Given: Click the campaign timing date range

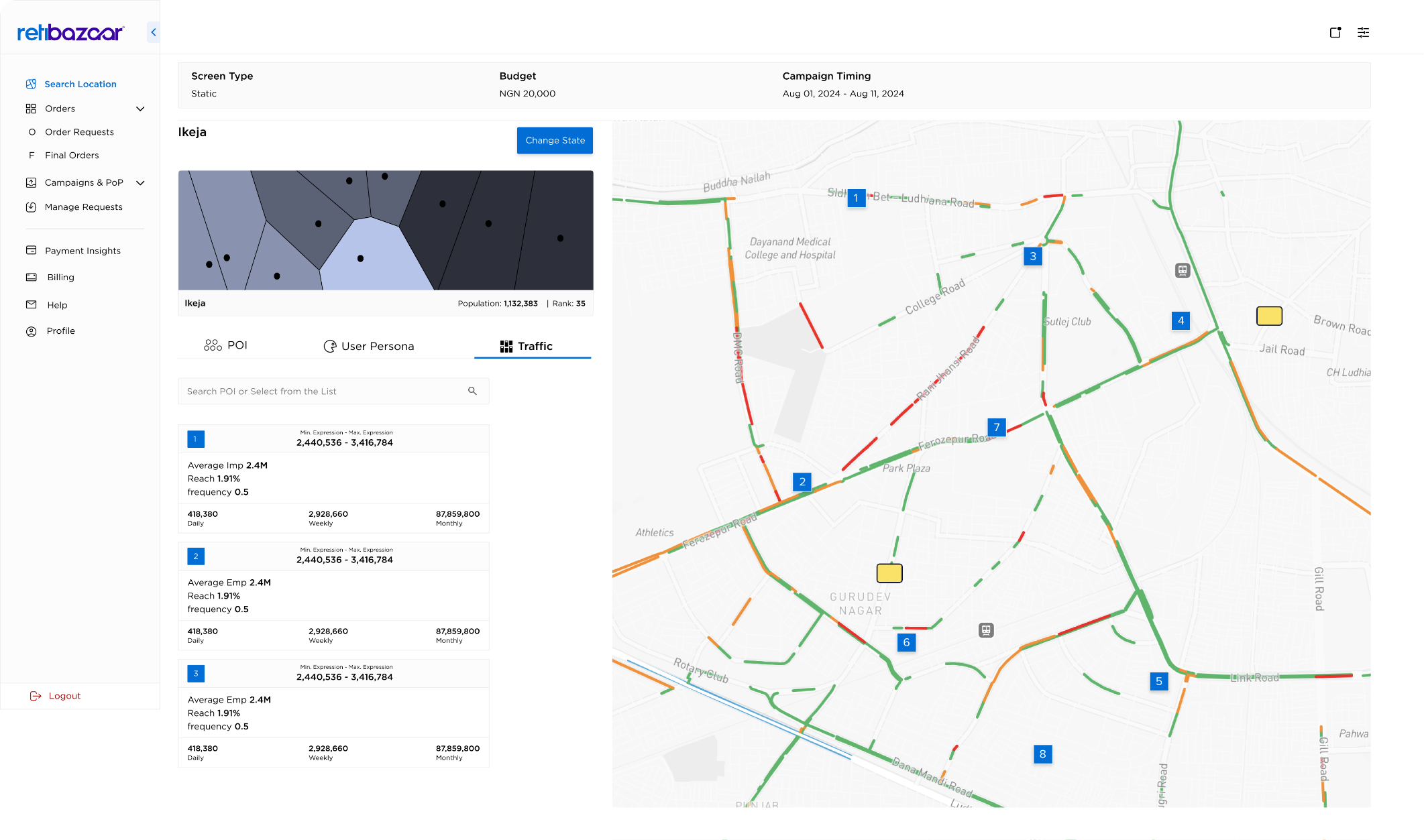Looking at the screenshot, I should [843, 93].
